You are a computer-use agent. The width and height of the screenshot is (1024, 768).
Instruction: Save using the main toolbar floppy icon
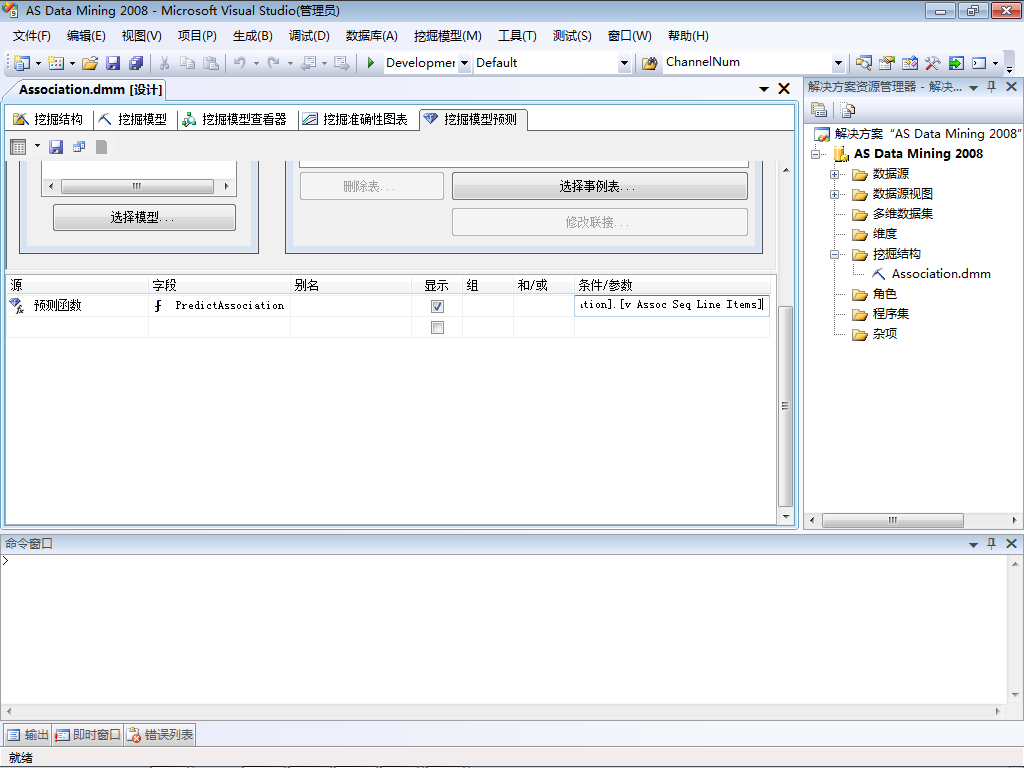tap(113, 63)
